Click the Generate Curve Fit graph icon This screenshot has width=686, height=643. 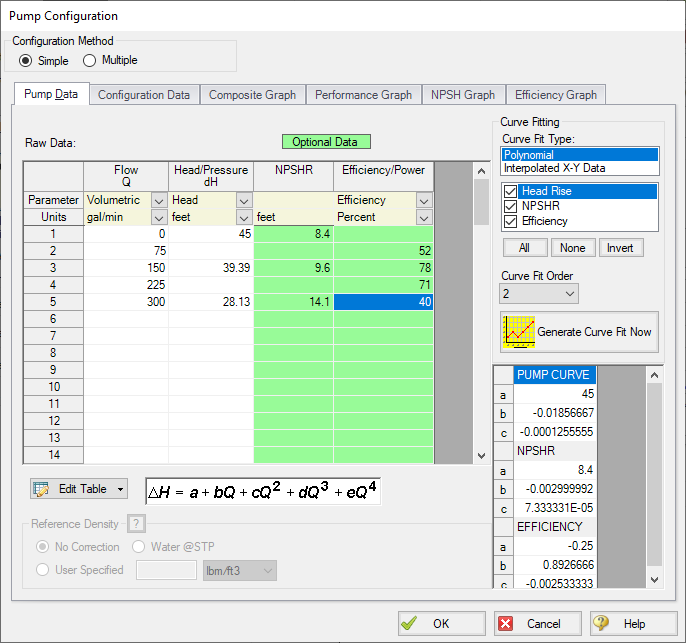coord(518,332)
